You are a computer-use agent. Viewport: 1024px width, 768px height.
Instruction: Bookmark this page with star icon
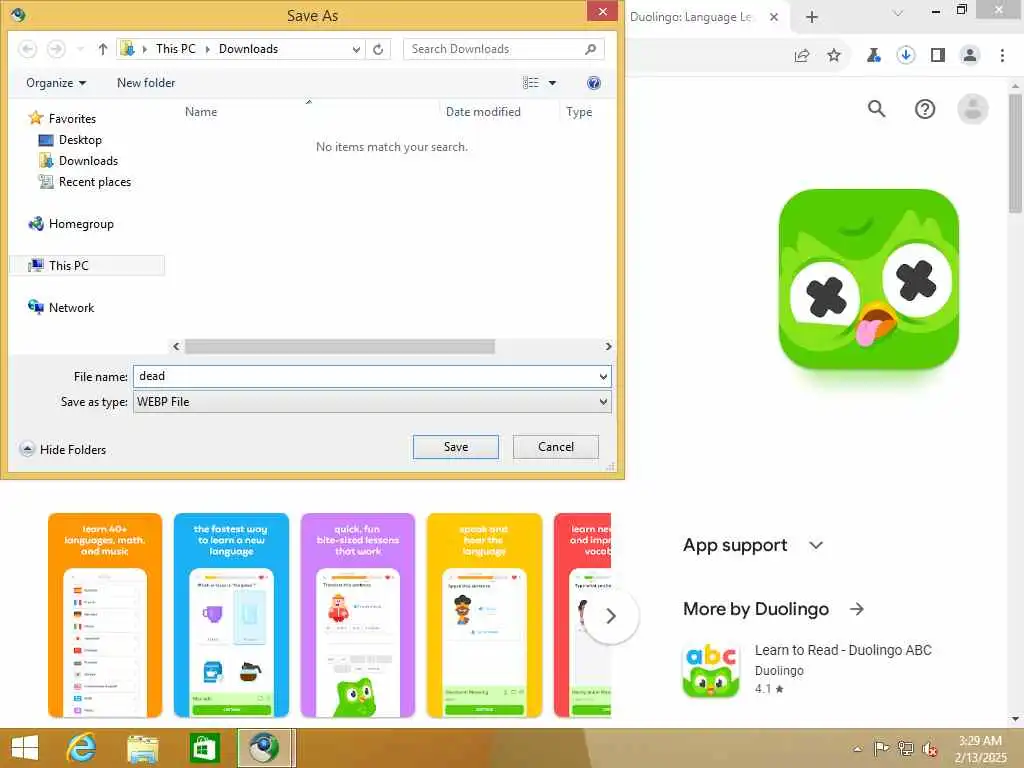pos(834,56)
